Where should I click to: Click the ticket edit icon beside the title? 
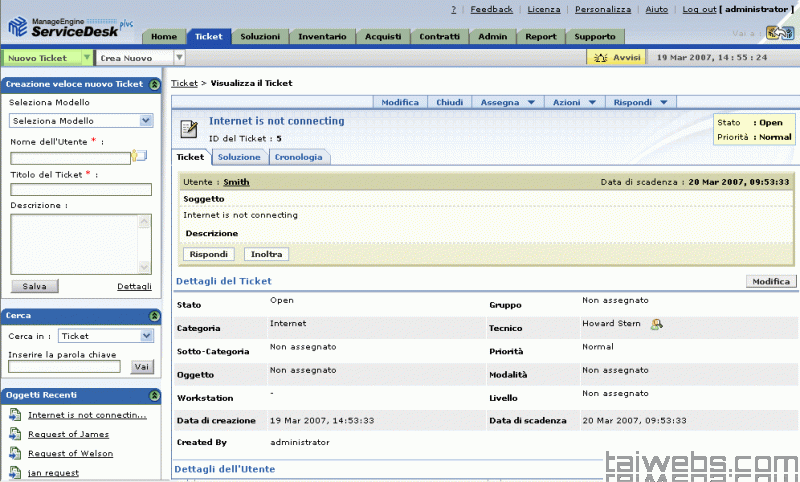click(189, 128)
